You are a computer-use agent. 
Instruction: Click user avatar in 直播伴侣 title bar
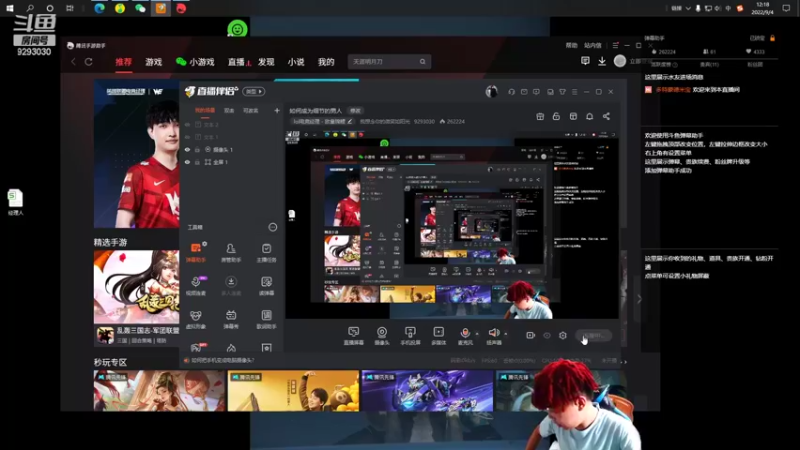[491, 92]
